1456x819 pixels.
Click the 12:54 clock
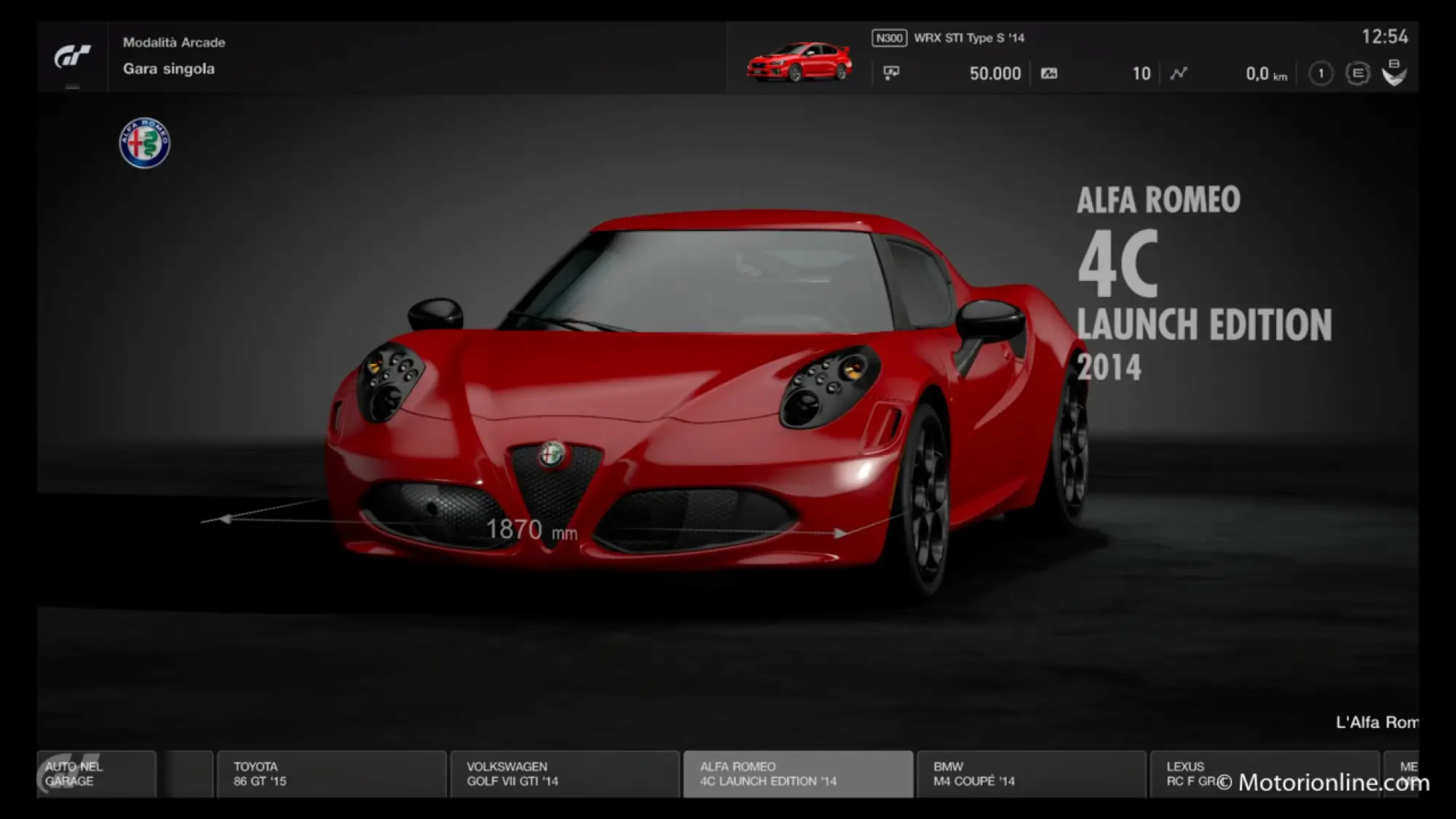click(1385, 36)
